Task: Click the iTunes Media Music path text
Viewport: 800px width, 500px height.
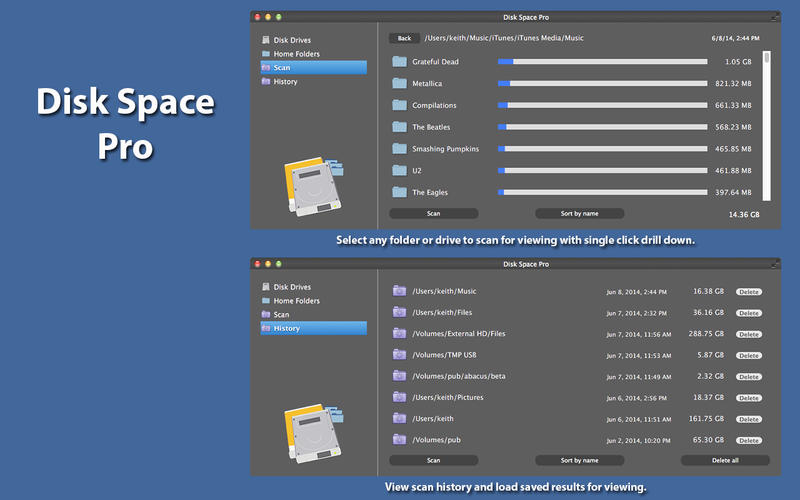Action: pyautogui.click(x=504, y=38)
